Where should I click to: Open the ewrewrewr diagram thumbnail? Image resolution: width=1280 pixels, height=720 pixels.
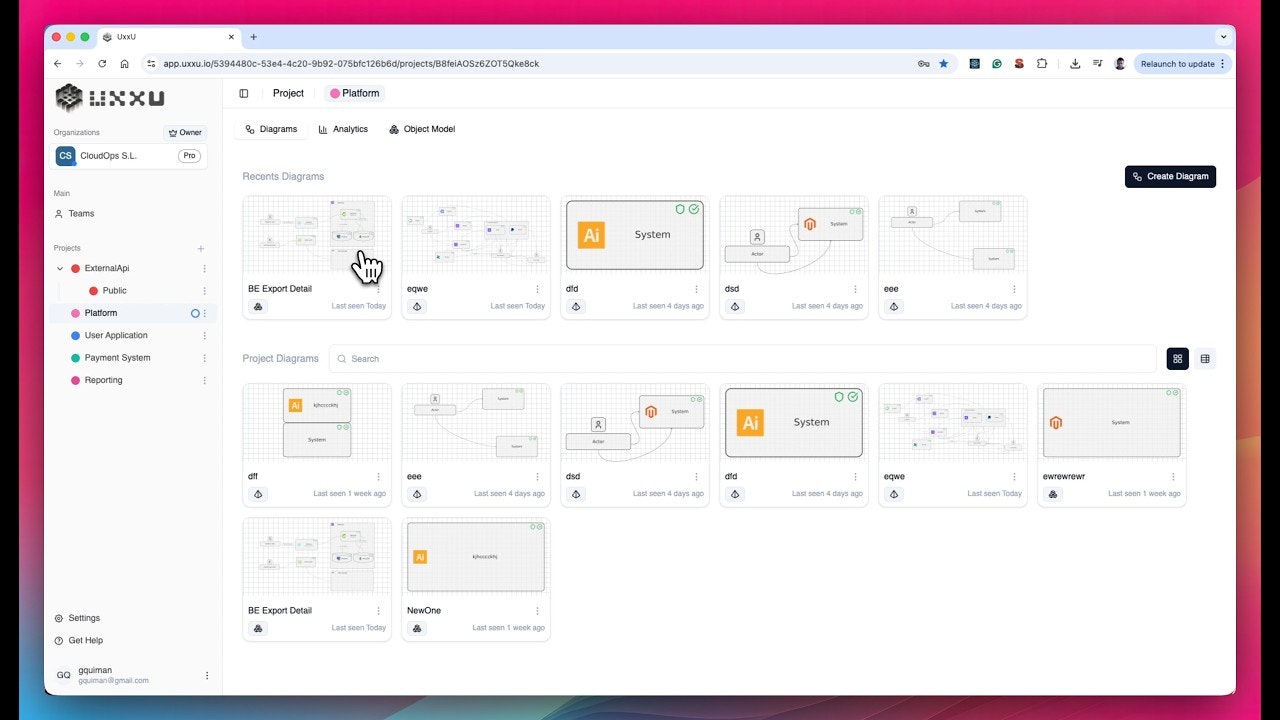tap(1112, 424)
